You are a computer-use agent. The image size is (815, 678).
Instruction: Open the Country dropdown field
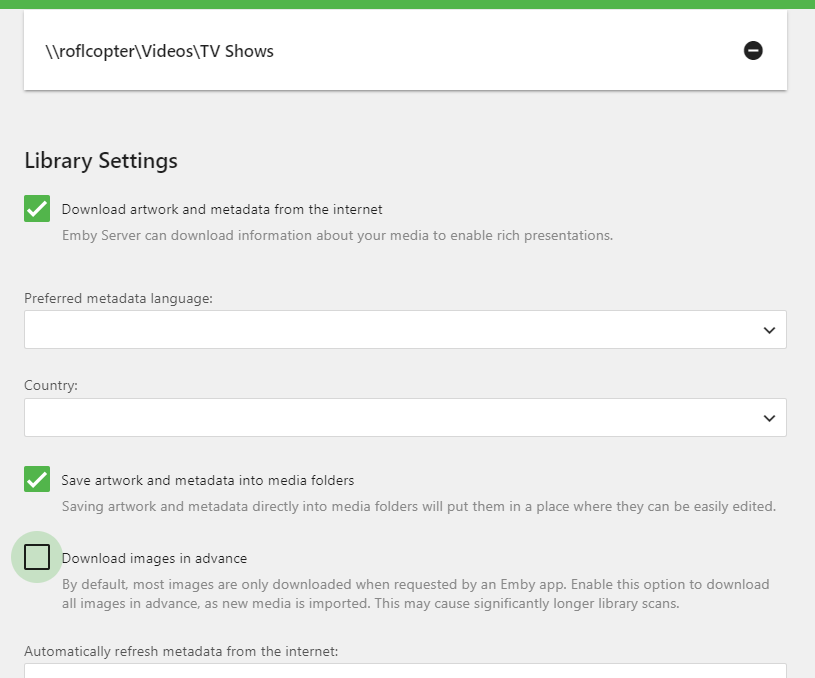390,418
